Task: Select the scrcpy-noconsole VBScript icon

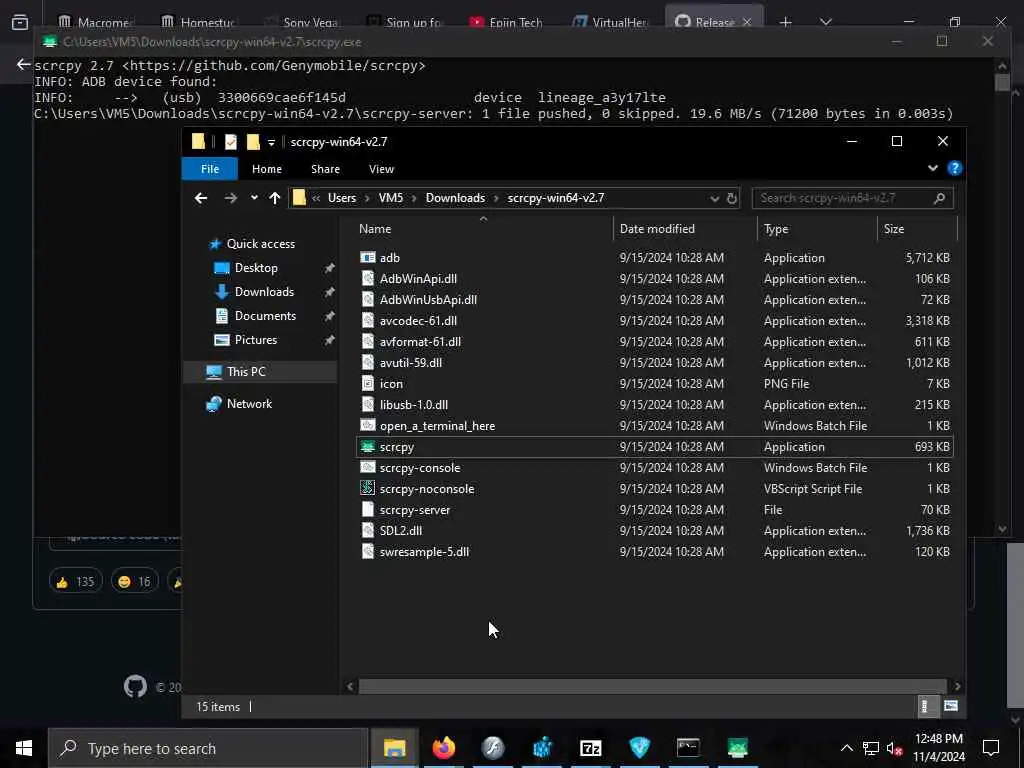Action: 368,488
